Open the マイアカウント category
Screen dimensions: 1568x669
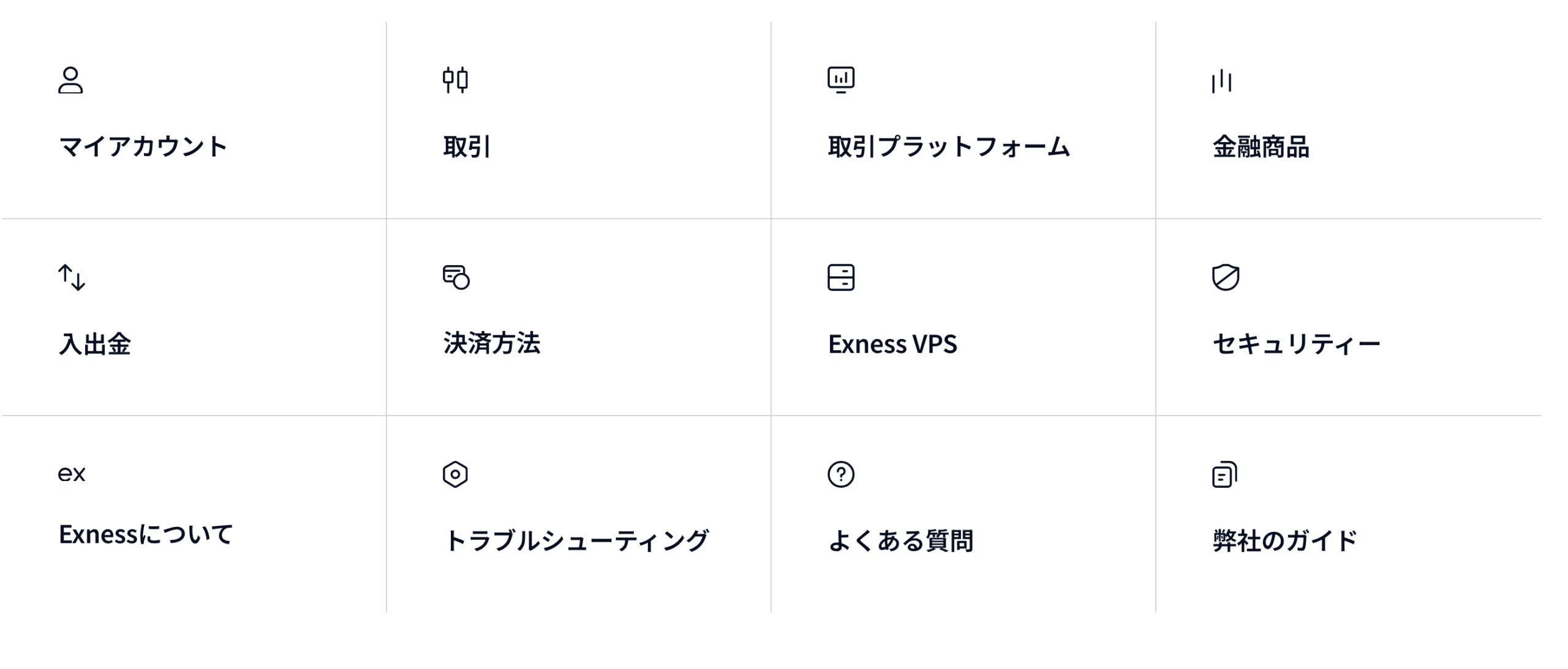(143, 147)
